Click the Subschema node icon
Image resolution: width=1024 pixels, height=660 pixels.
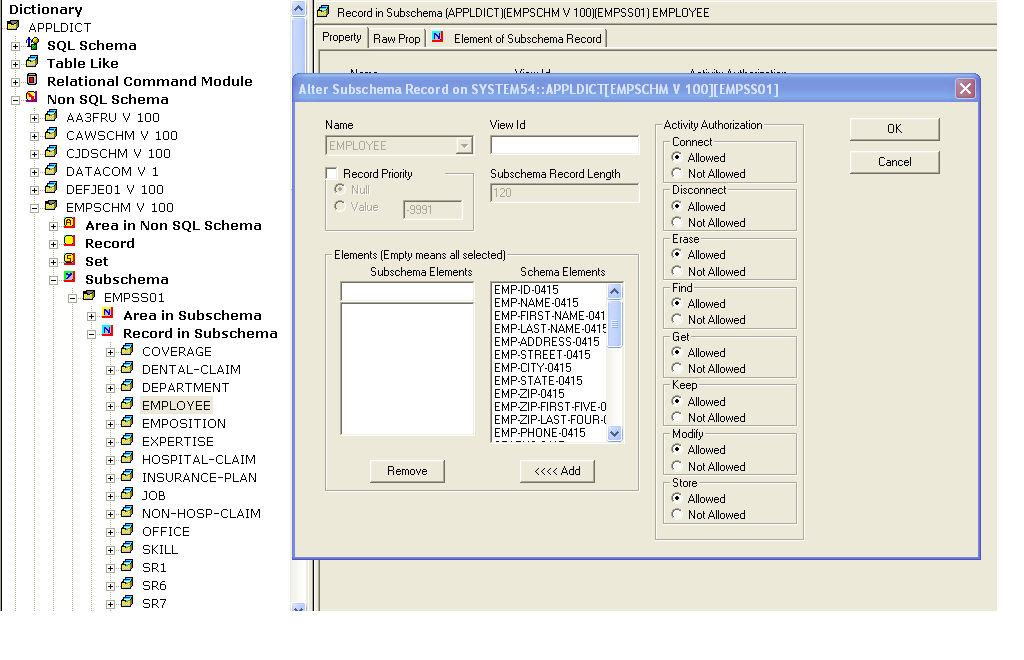(70, 279)
